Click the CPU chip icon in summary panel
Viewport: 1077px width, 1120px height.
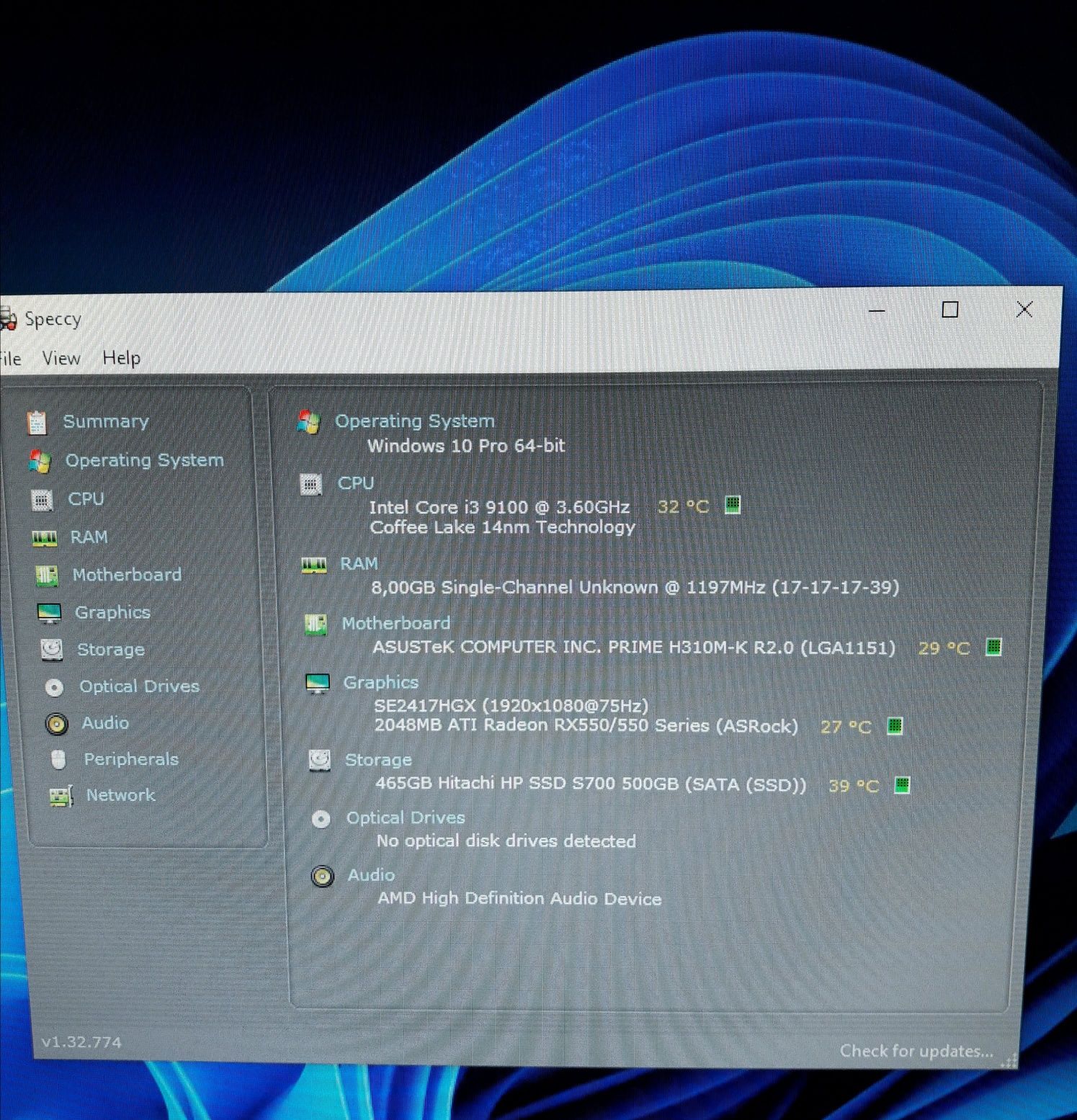tap(311, 484)
